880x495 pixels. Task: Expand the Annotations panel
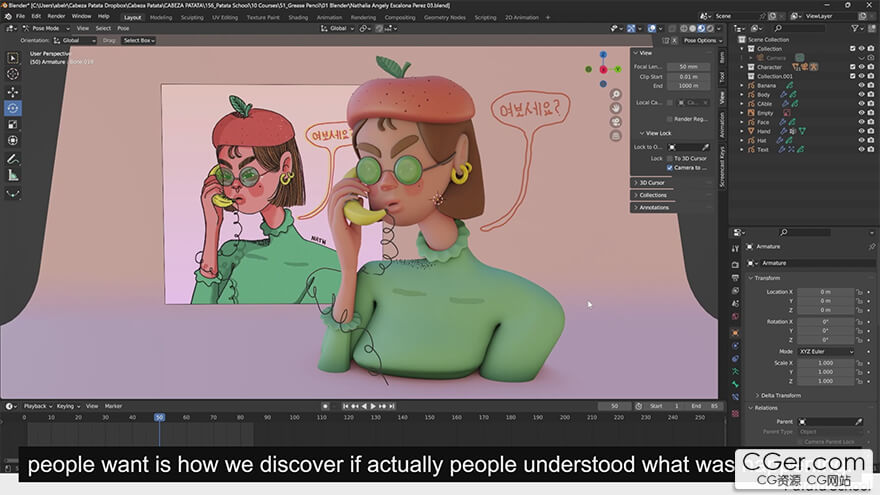[x=654, y=207]
